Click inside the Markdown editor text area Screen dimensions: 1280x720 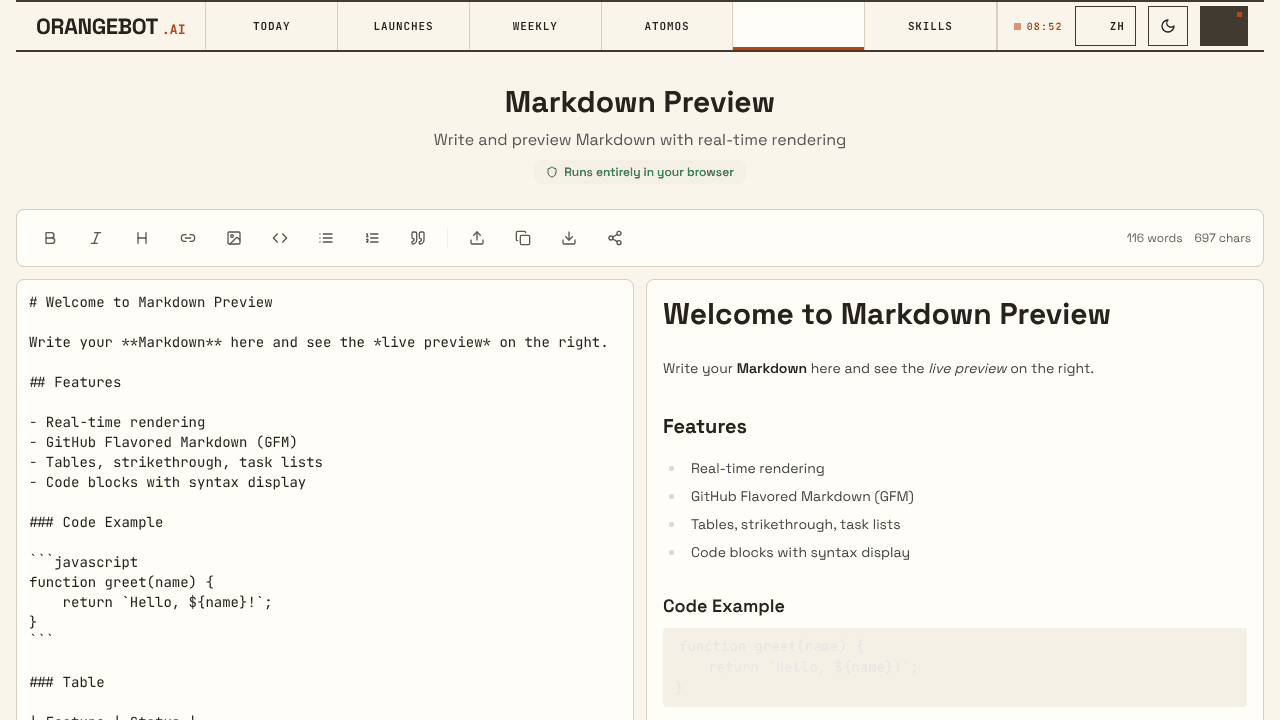(x=325, y=500)
